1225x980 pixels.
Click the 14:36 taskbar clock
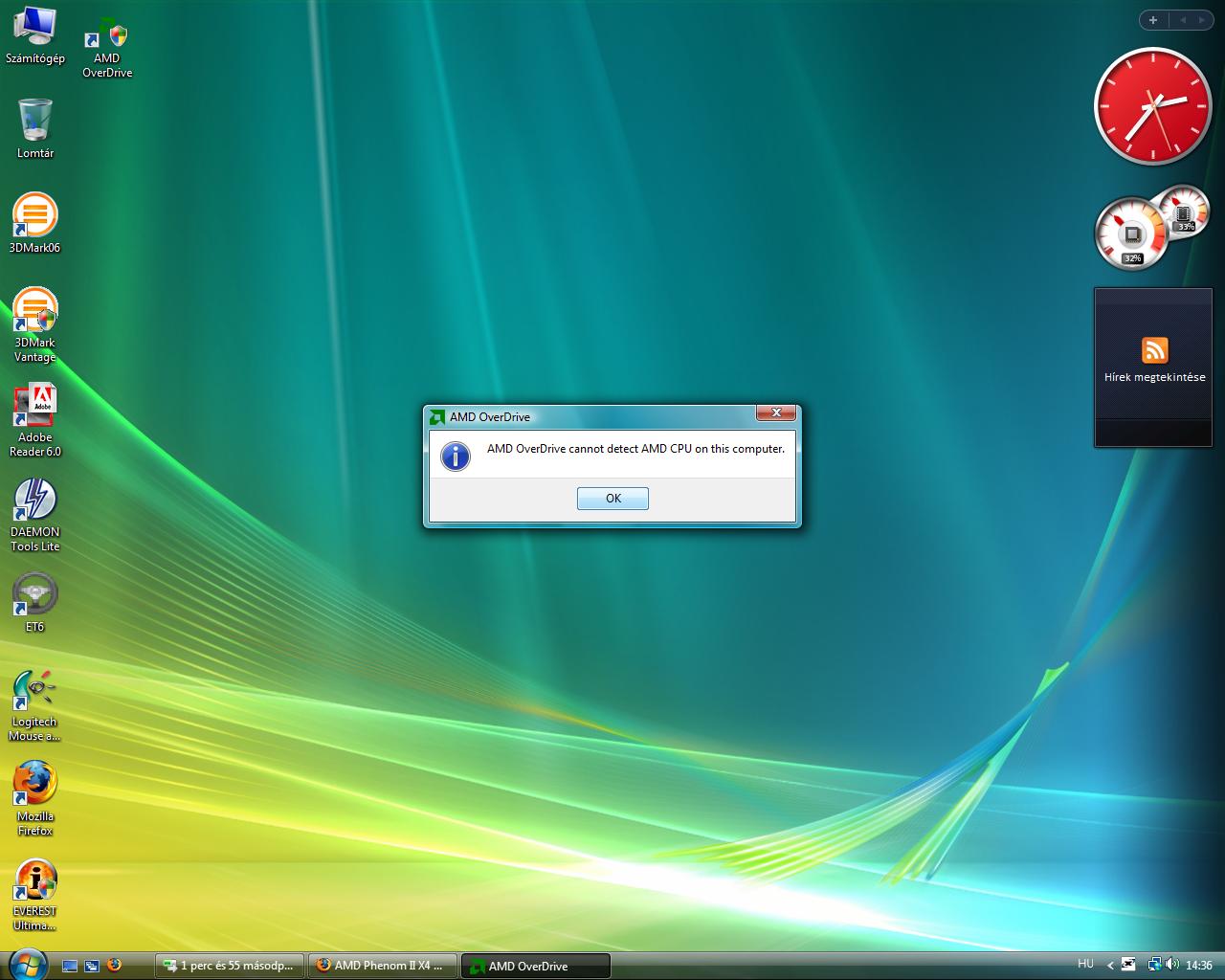pyautogui.click(x=1199, y=966)
